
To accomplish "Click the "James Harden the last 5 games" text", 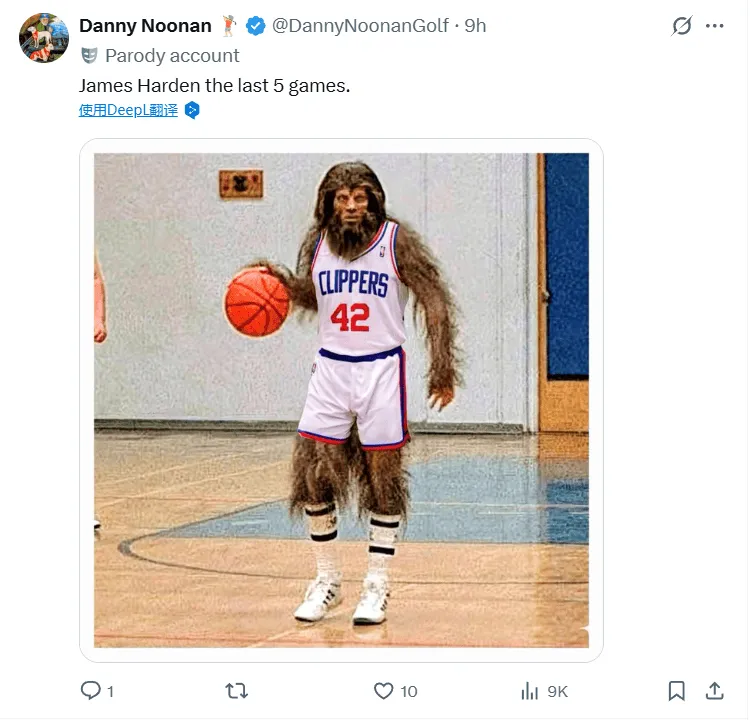I will click(214, 85).
